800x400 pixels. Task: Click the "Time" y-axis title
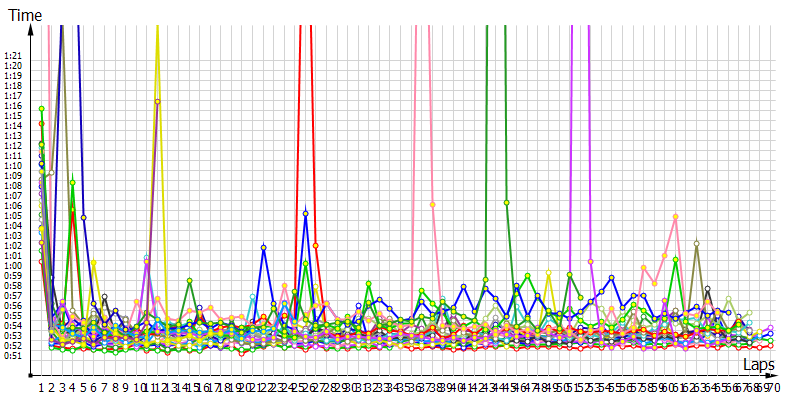click(25, 15)
